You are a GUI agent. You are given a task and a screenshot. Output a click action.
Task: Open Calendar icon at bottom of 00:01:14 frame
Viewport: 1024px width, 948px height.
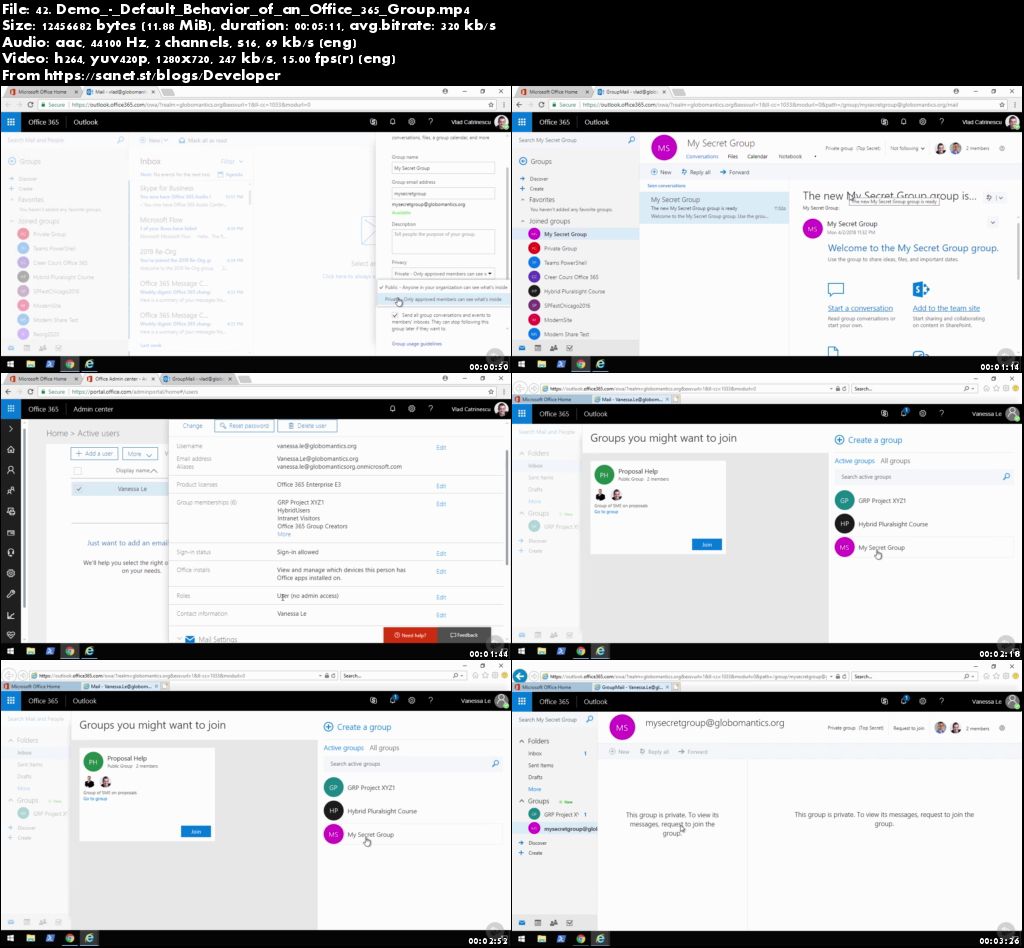(x=538, y=348)
